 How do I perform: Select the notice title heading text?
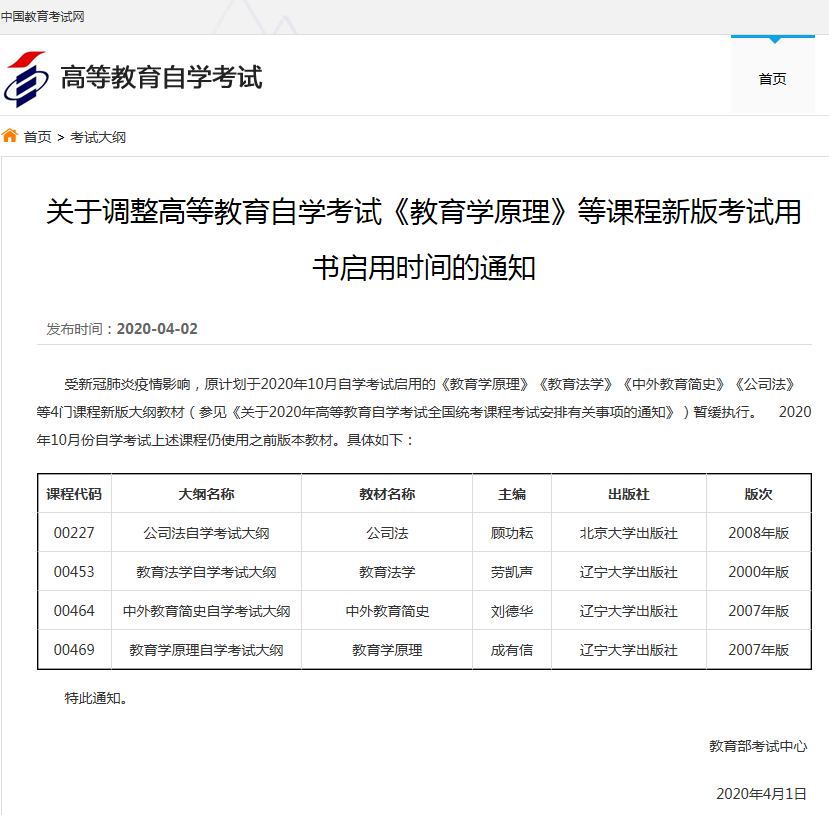coord(424,239)
